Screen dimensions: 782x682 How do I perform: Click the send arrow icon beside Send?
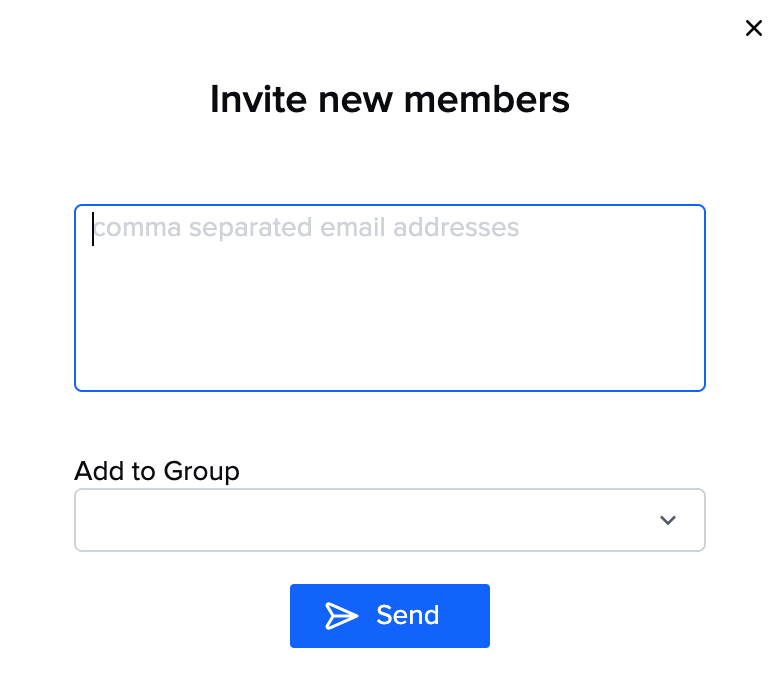click(341, 615)
